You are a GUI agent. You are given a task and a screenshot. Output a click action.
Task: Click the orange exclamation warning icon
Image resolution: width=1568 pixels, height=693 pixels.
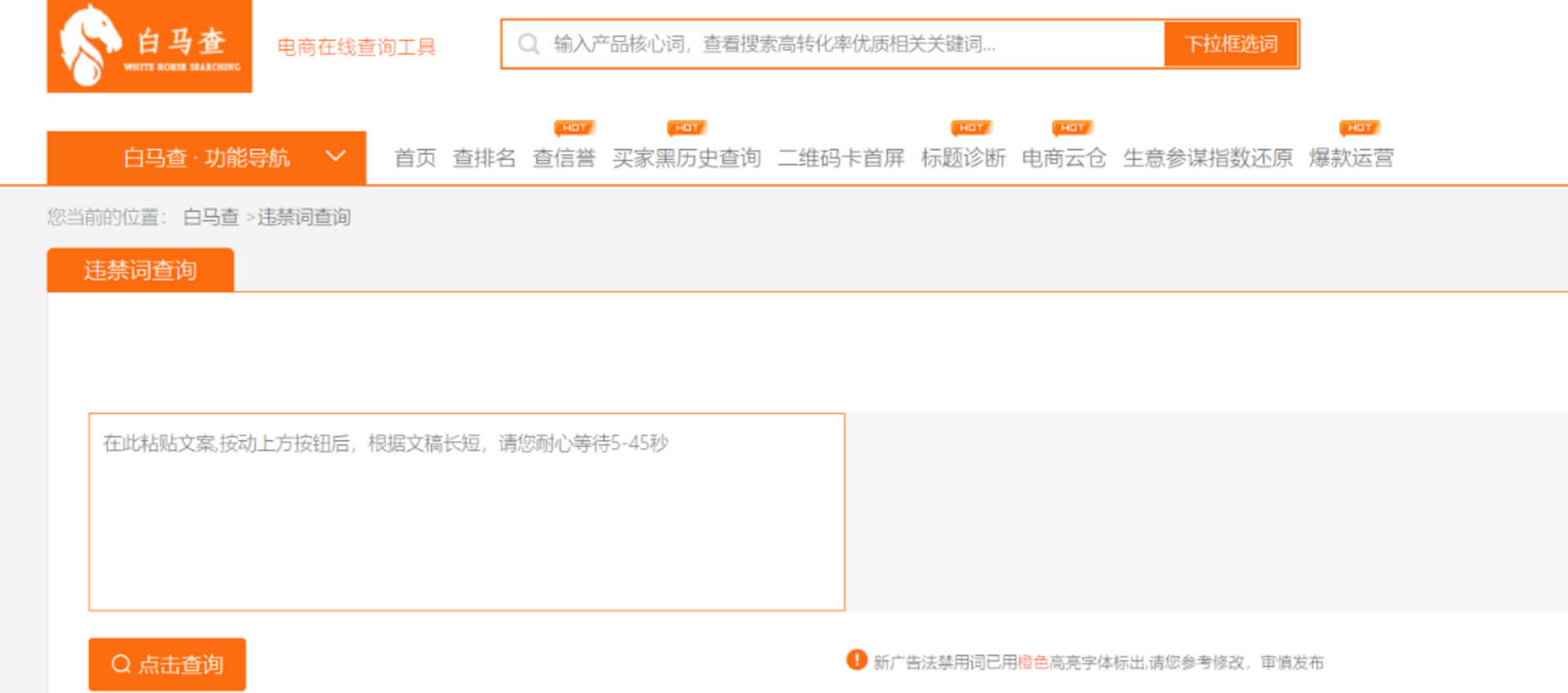pos(856,660)
